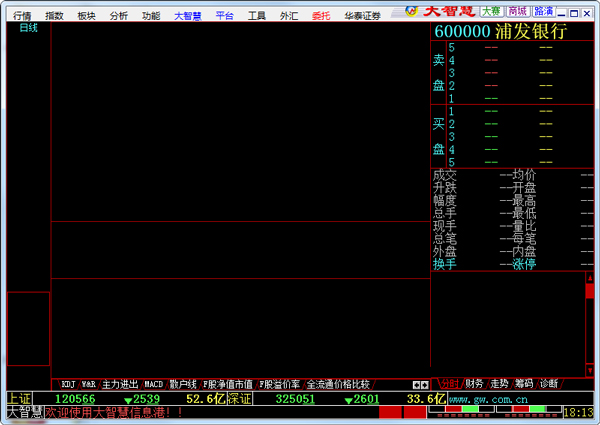Switch to the 诊断 tab
600x425 pixels.
549,383
